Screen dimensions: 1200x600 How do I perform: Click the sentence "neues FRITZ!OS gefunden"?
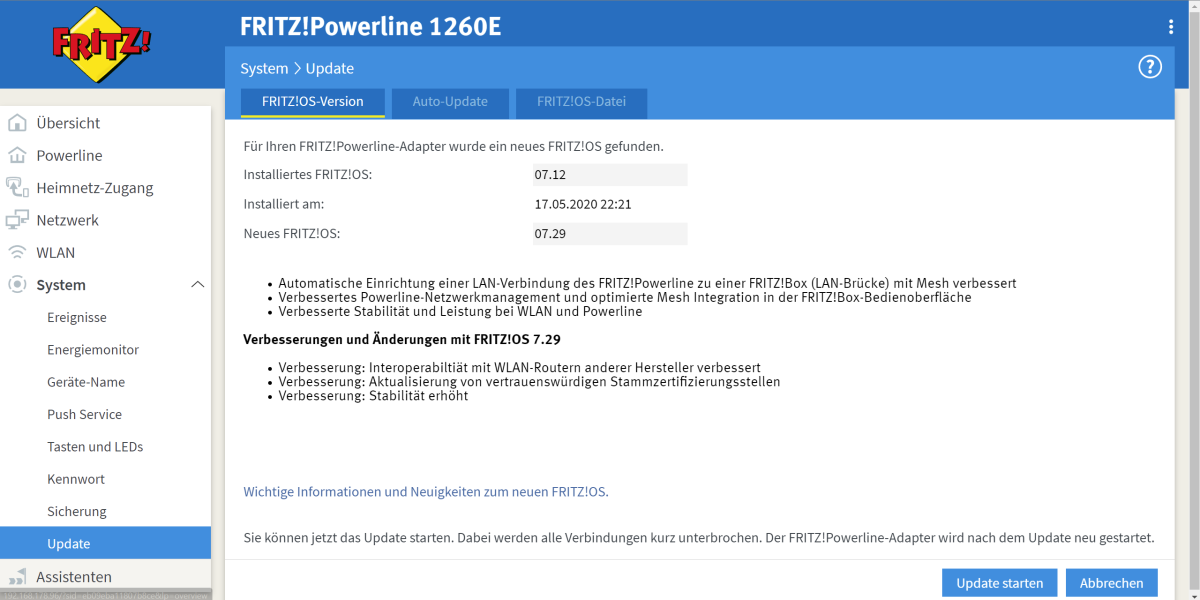pos(454,146)
